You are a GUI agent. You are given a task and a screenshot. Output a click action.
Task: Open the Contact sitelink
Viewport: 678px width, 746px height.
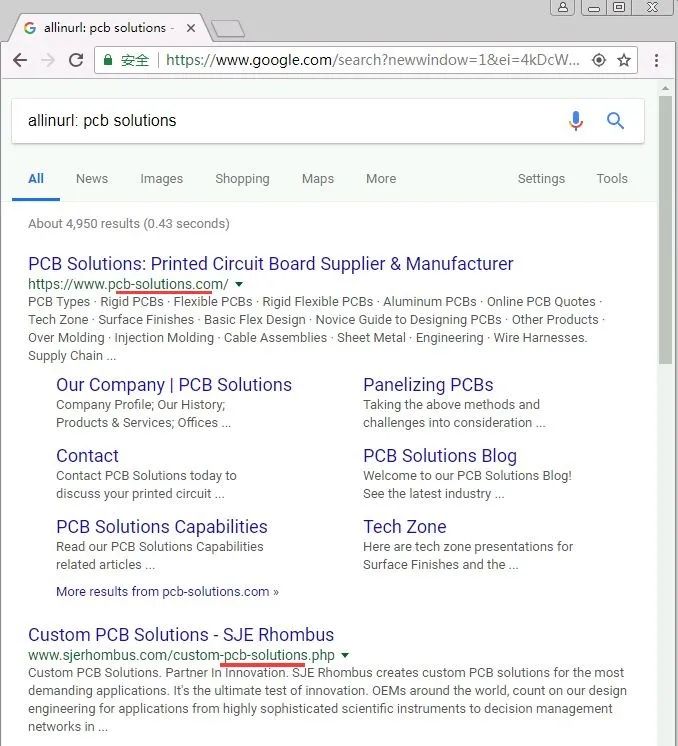[x=87, y=456]
